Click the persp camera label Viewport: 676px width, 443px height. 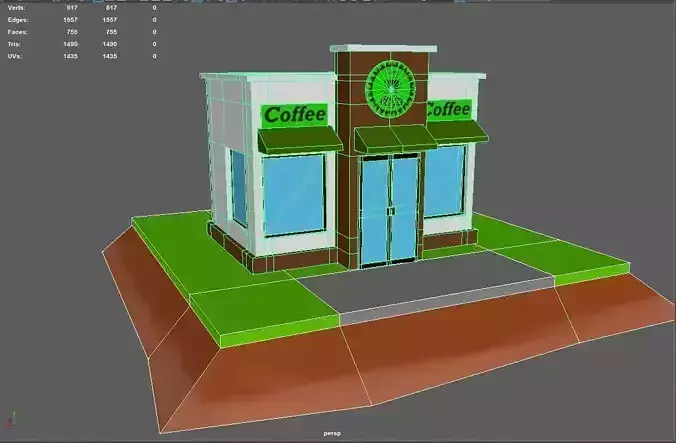(332, 434)
